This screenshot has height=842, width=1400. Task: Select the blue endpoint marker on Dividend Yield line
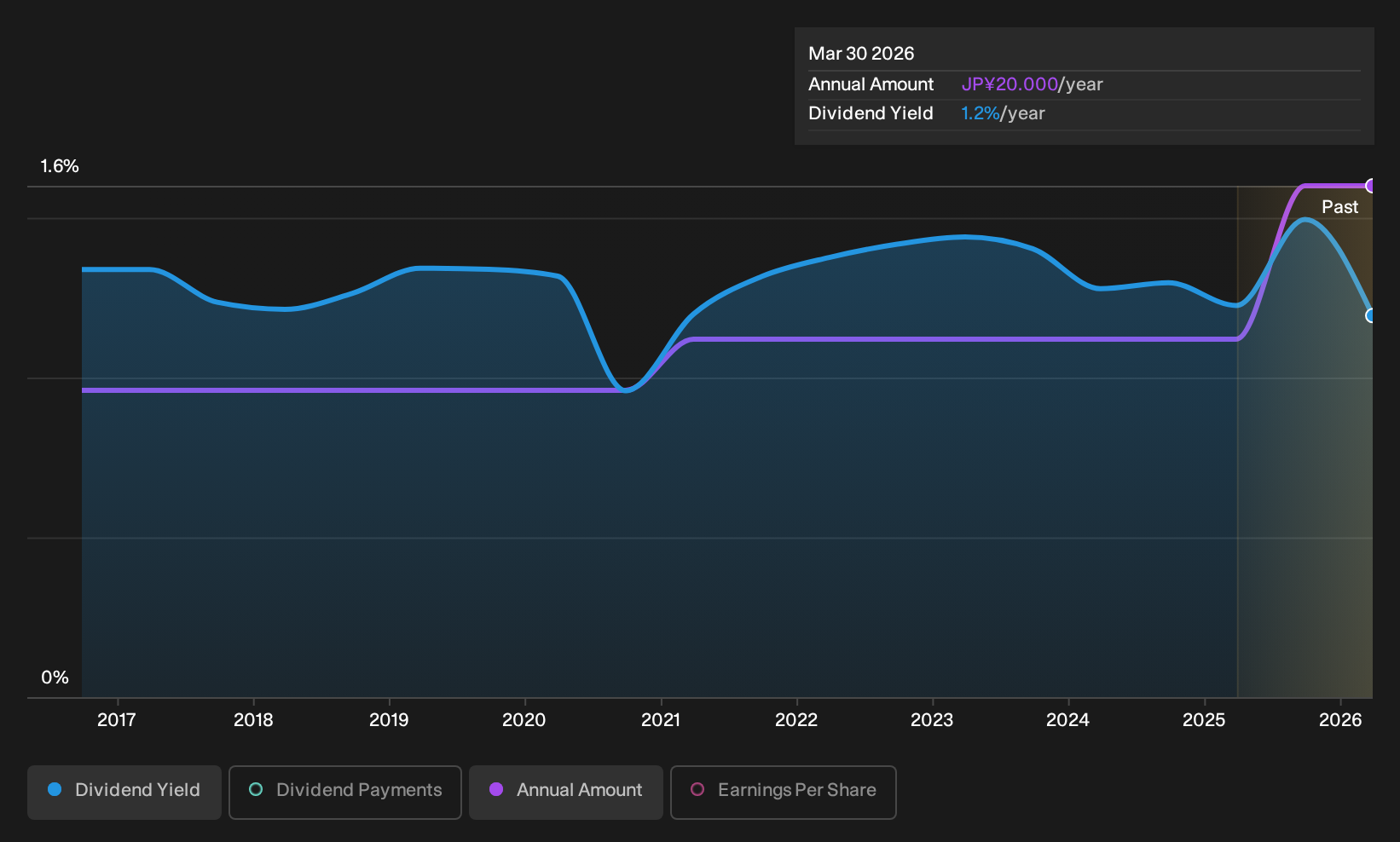[1371, 315]
